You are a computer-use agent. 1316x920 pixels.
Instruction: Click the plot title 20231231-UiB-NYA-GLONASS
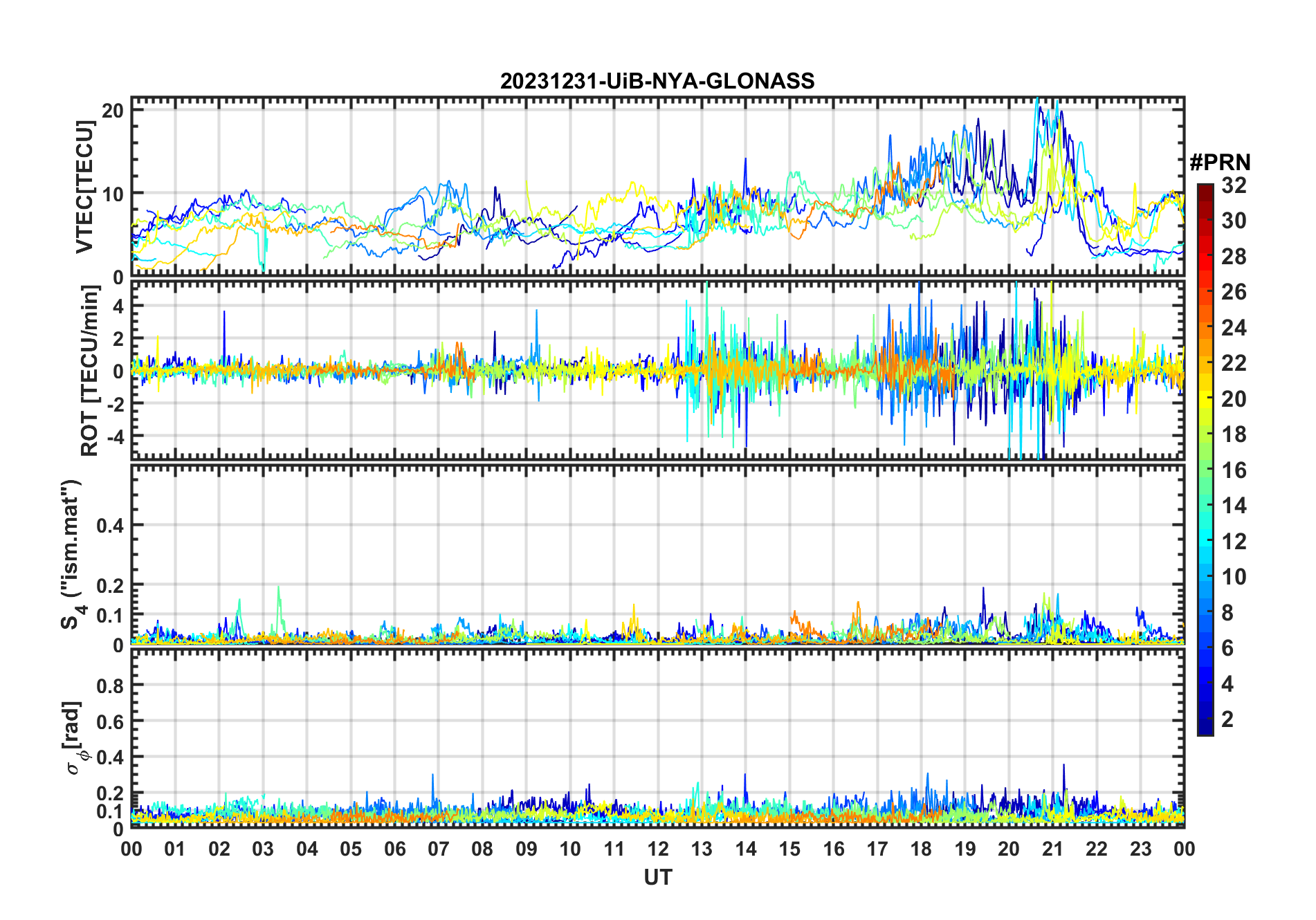coord(657,81)
